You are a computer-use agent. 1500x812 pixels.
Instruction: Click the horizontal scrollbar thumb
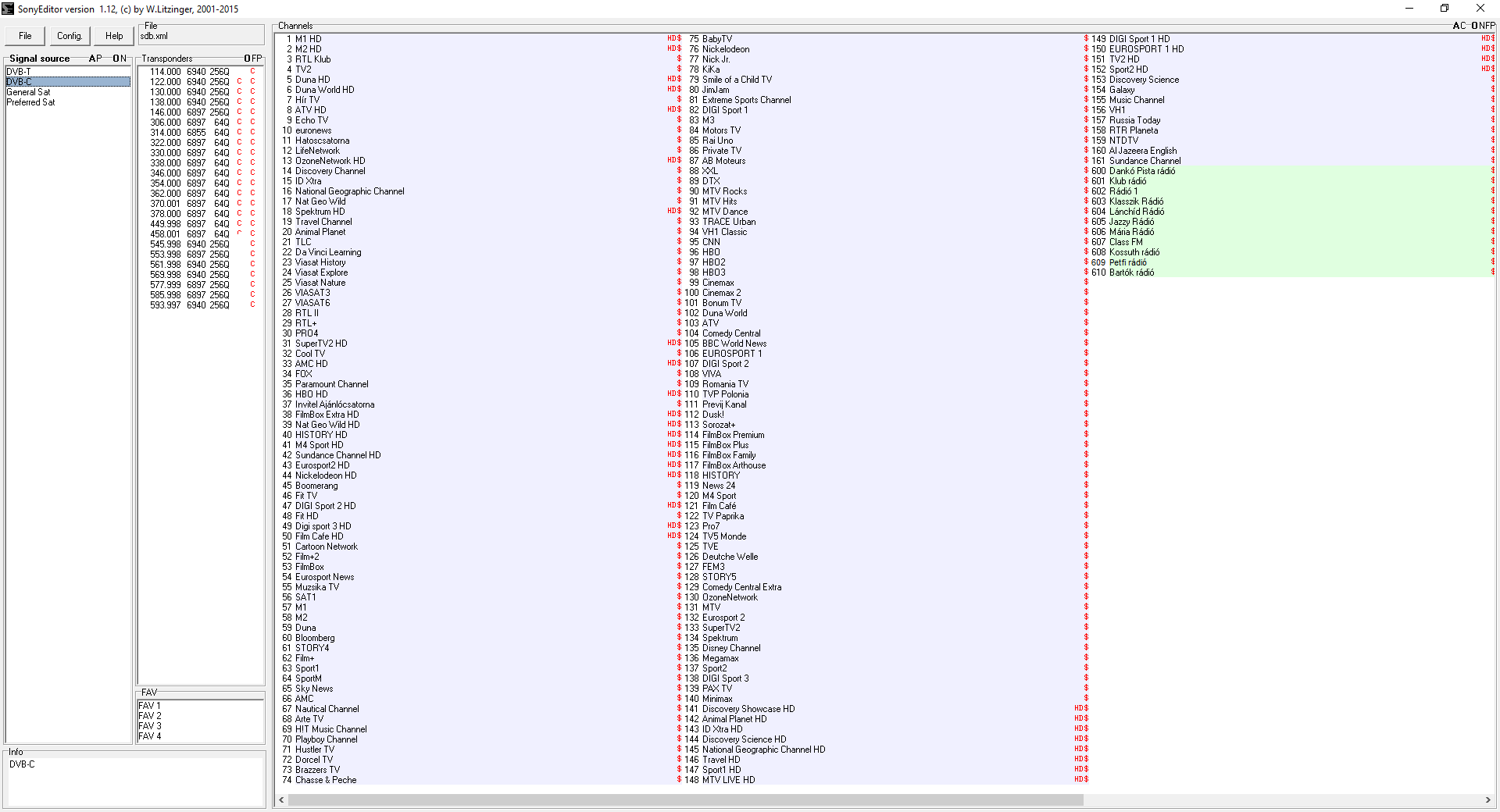[685, 800]
